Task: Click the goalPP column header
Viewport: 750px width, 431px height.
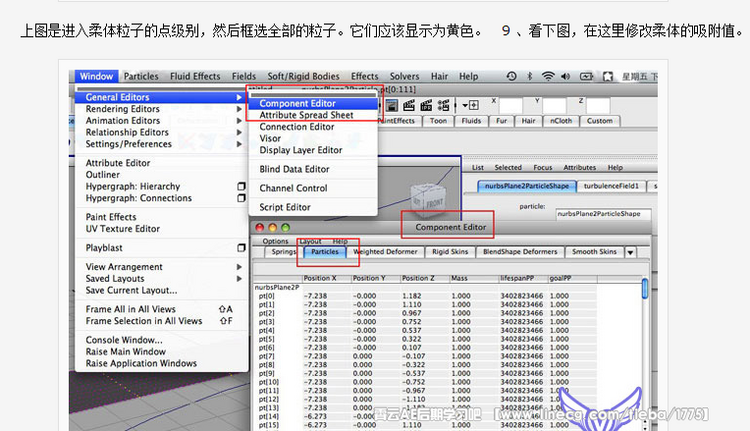Action: click(572, 278)
